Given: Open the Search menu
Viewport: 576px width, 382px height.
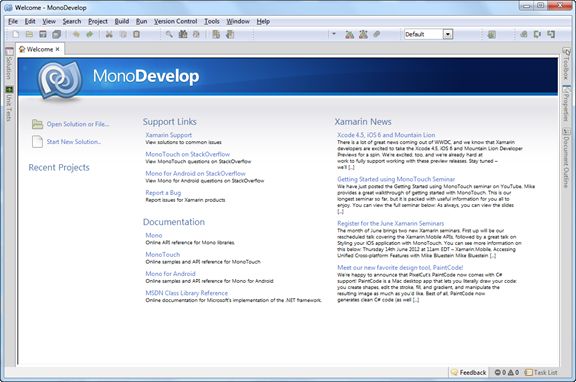Looking at the screenshot, I should [x=72, y=21].
